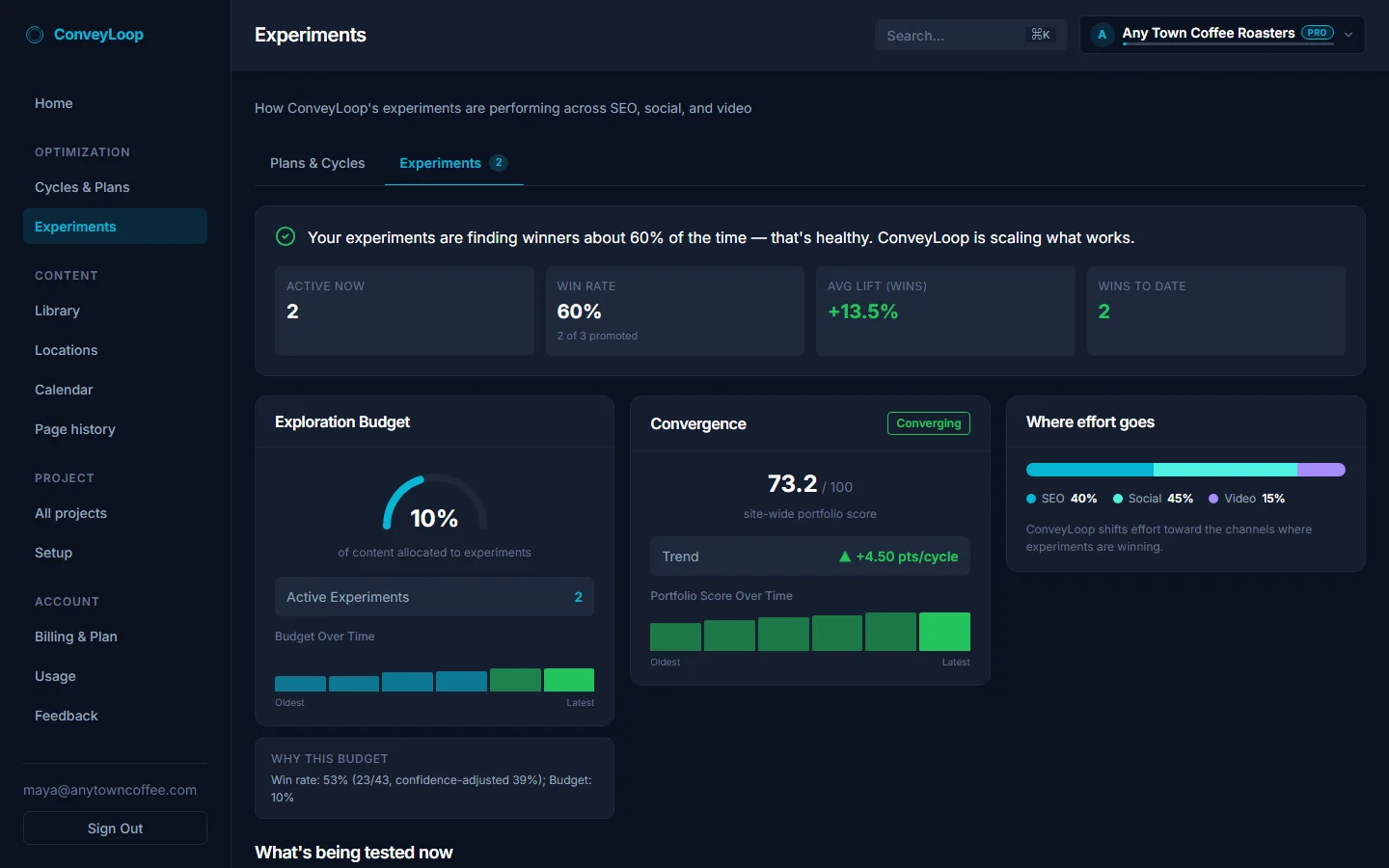Viewport: 1389px width, 868px height.
Task: Open the Feedback page
Action: click(x=115, y=716)
